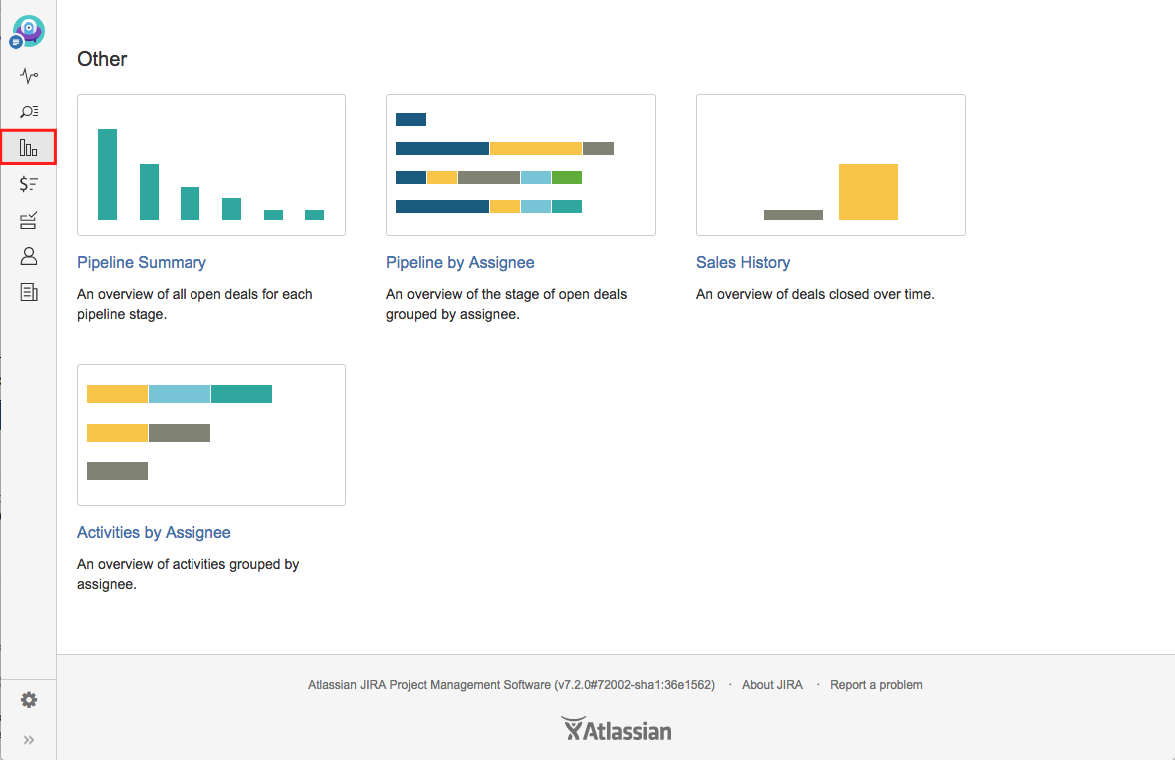Open the Pipeline Summary report link
Screen dimensions: 1175x760
[141, 262]
